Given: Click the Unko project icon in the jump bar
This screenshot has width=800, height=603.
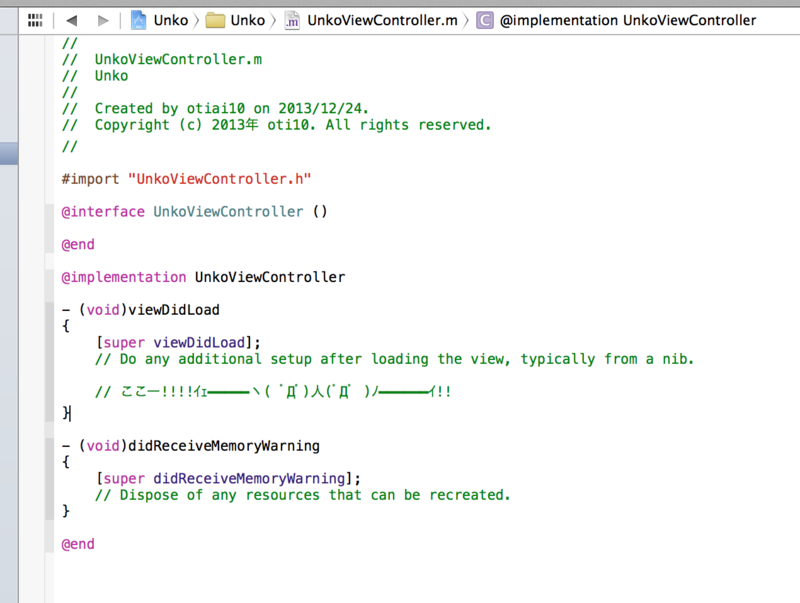Looking at the screenshot, I should (138, 19).
